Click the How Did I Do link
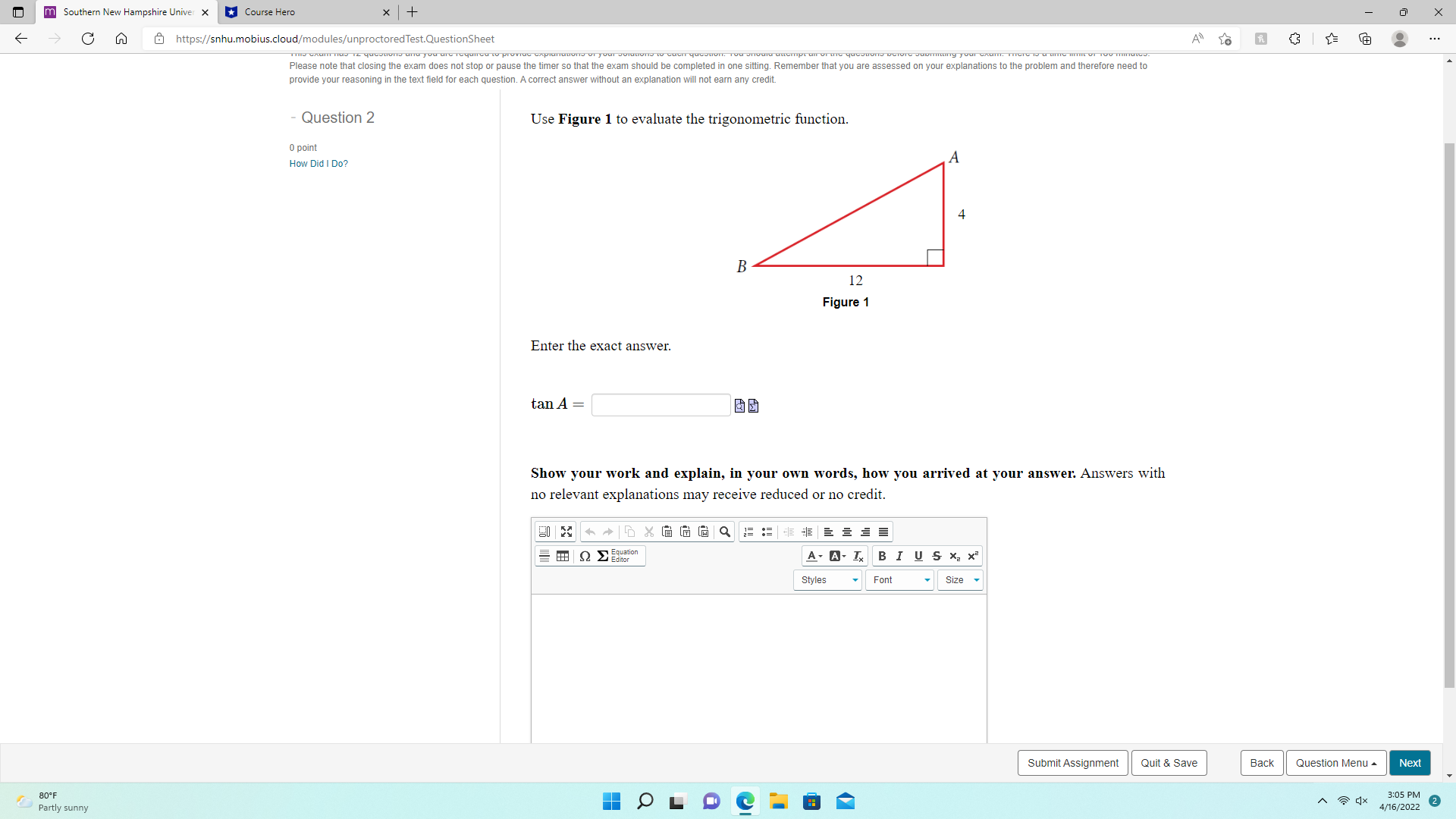 [x=318, y=163]
